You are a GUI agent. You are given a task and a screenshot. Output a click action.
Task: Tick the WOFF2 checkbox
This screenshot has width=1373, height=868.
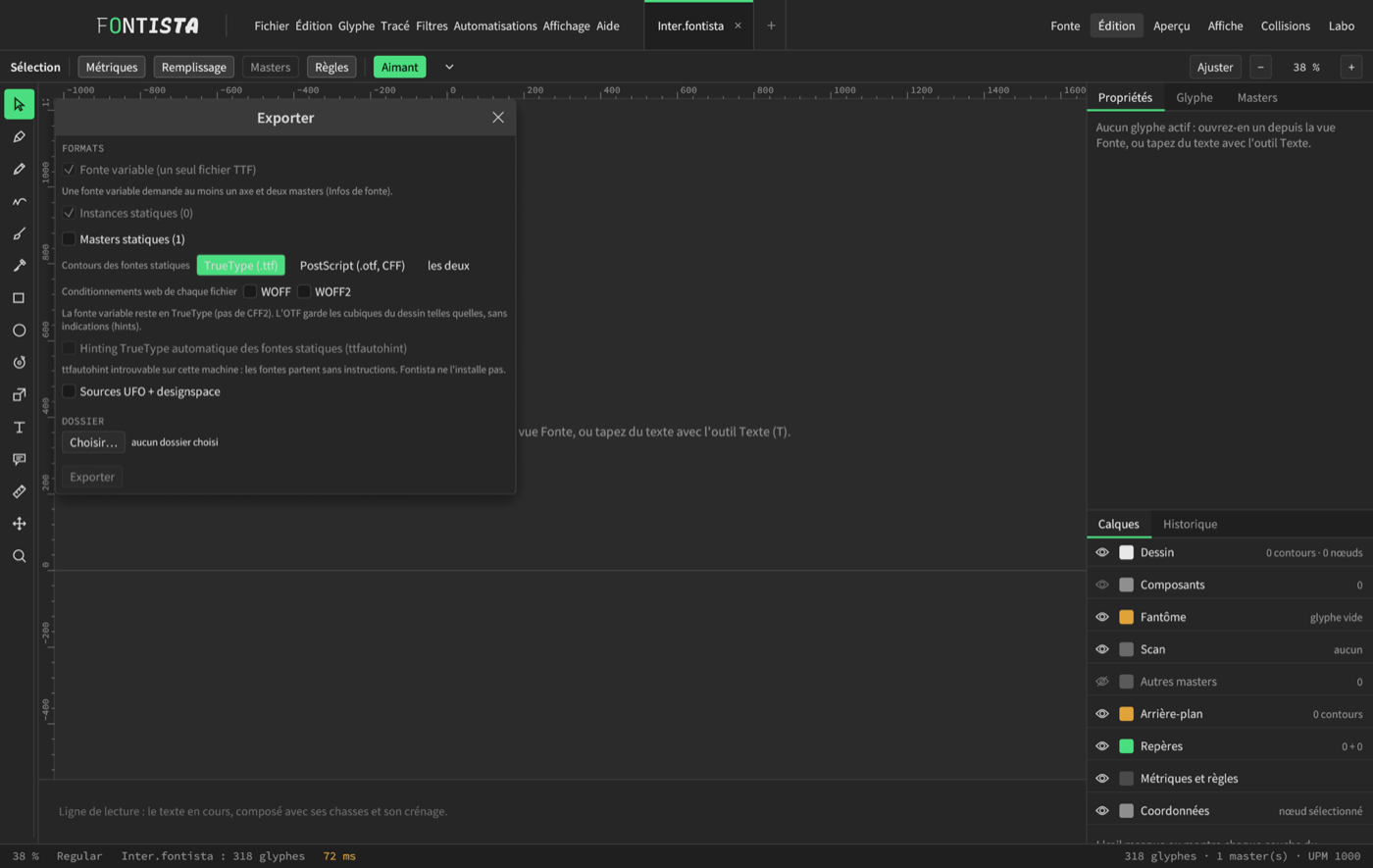tap(304, 291)
